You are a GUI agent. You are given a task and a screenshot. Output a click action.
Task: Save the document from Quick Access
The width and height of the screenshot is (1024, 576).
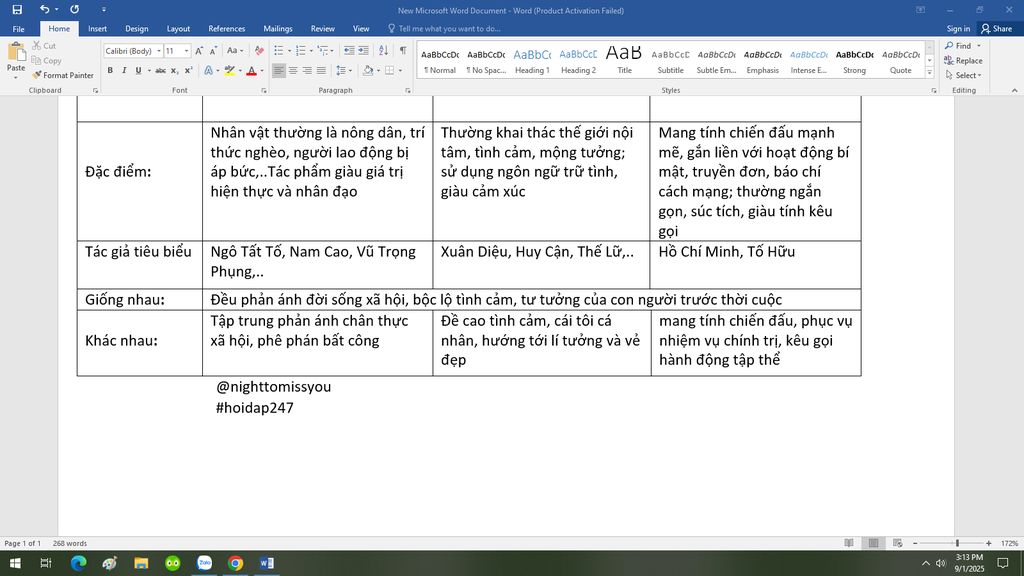point(17,10)
